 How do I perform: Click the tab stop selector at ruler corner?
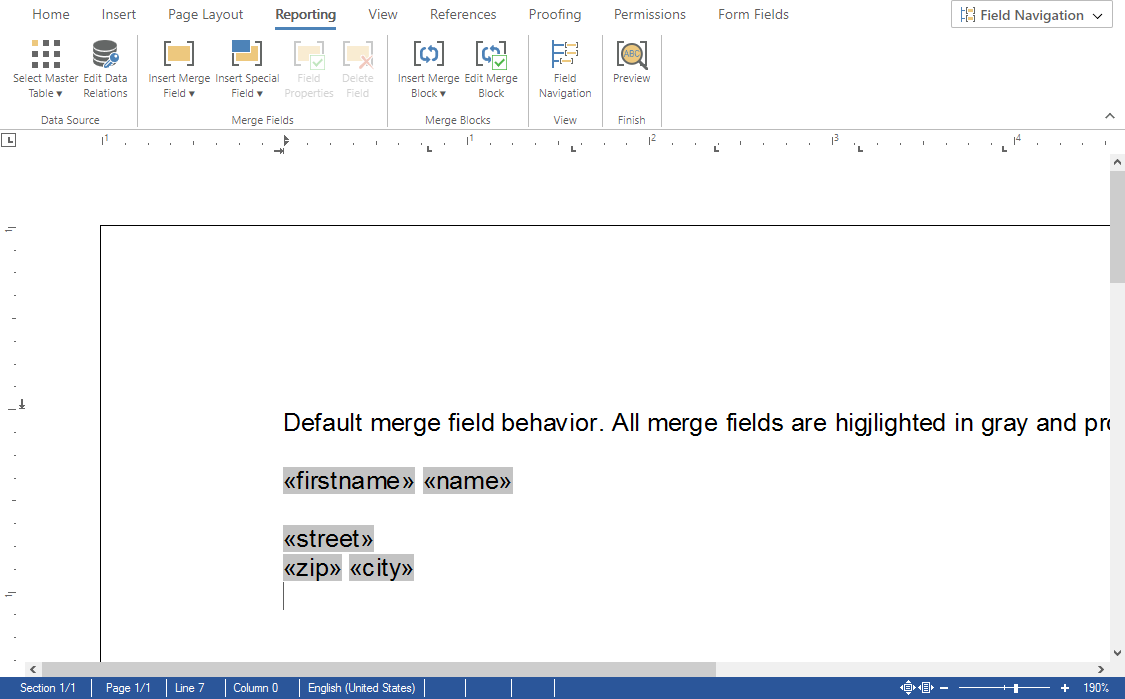9,140
